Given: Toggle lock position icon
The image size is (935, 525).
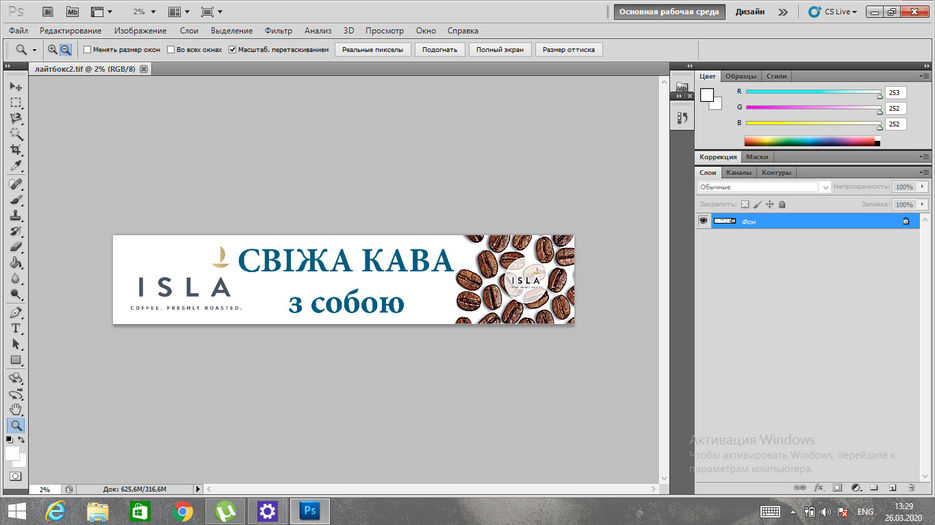Looking at the screenshot, I should pyautogui.click(x=770, y=204).
